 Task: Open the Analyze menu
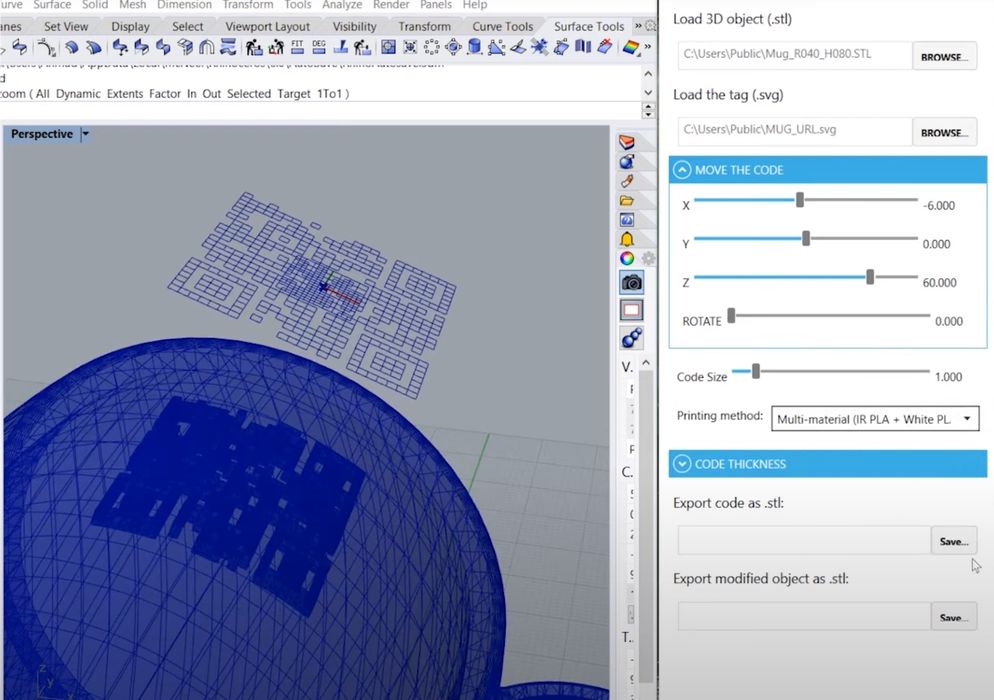(x=341, y=5)
